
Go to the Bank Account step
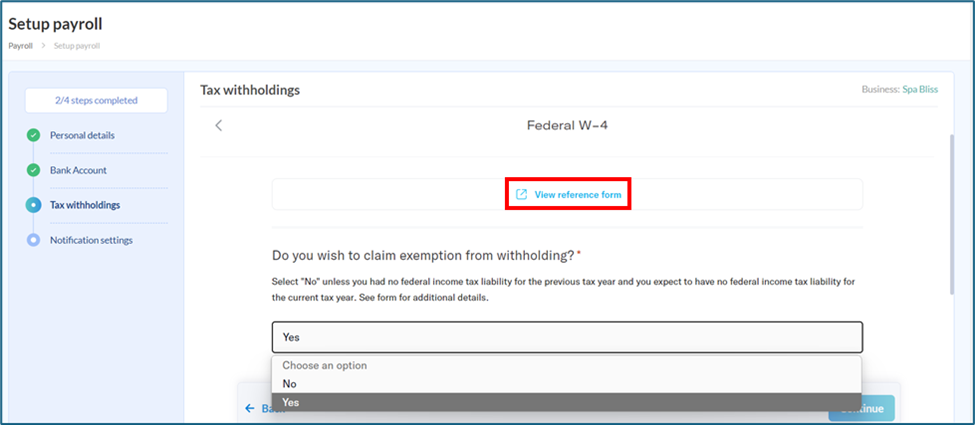pyautogui.click(x=78, y=170)
